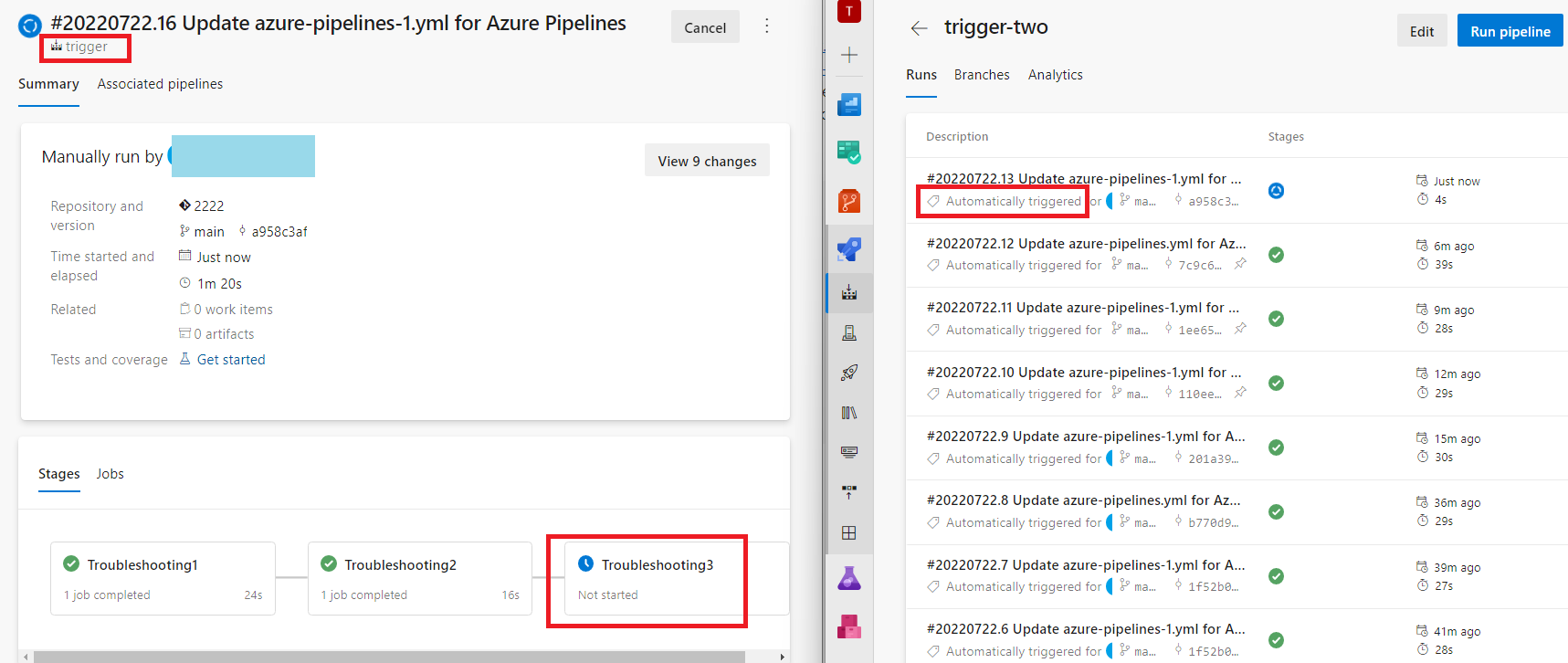This screenshot has width=1568, height=663.
Task: Click the in-progress status icon for run #20220722.13
Action: coord(1277,191)
